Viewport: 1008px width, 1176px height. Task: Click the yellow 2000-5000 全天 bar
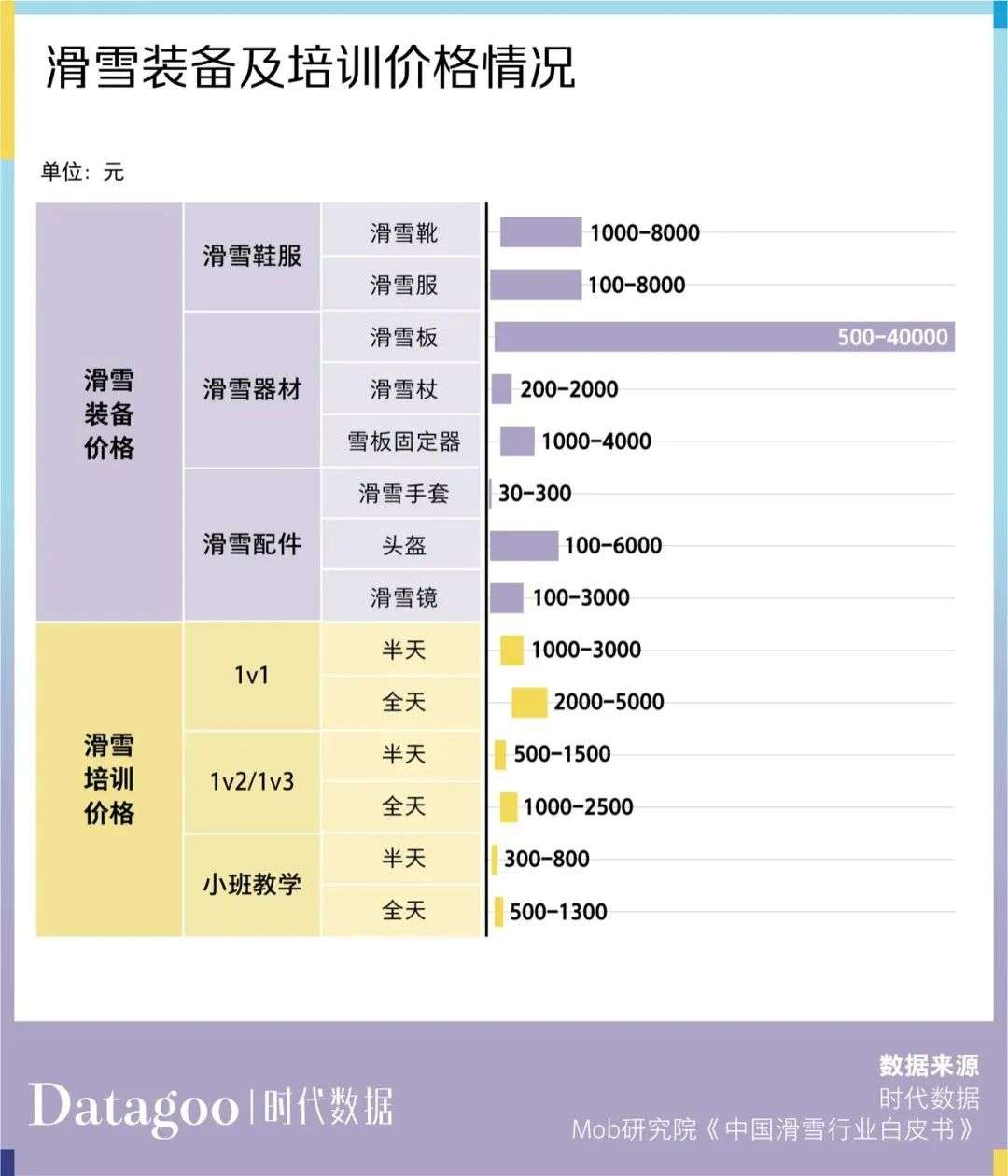(529, 702)
